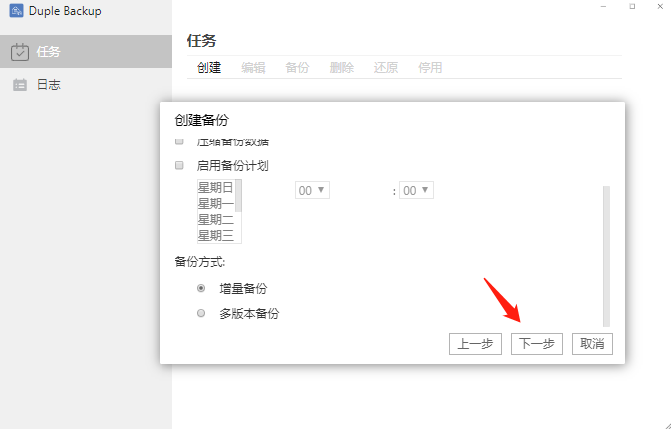
Task: Click the weekday list's scrollbar
Action: tap(239, 195)
